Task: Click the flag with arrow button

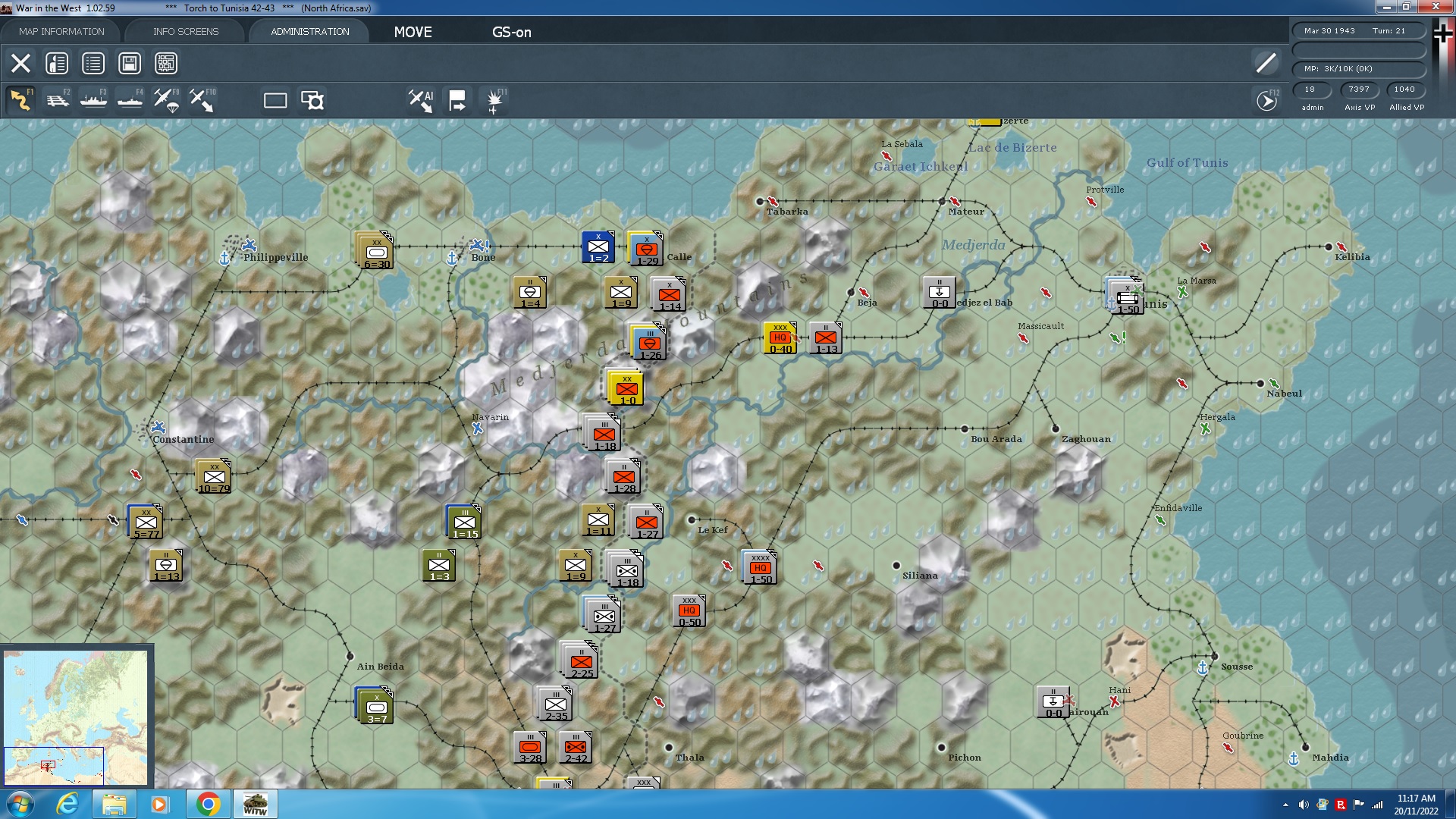Action: click(x=457, y=100)
